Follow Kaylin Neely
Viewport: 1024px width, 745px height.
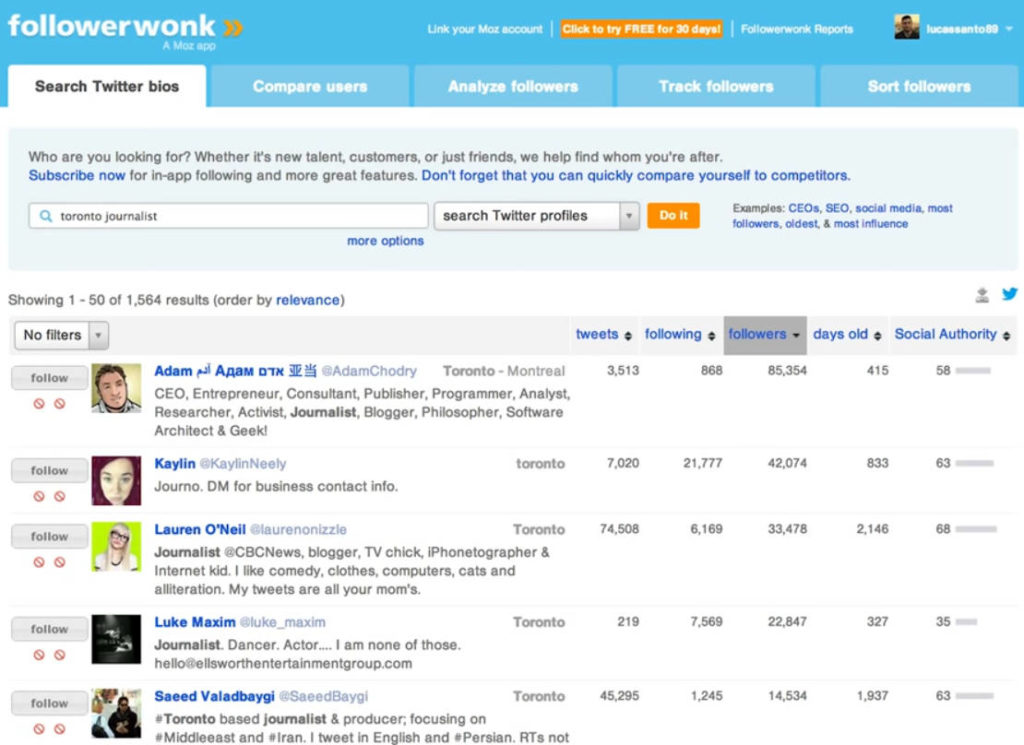(49, 471)
